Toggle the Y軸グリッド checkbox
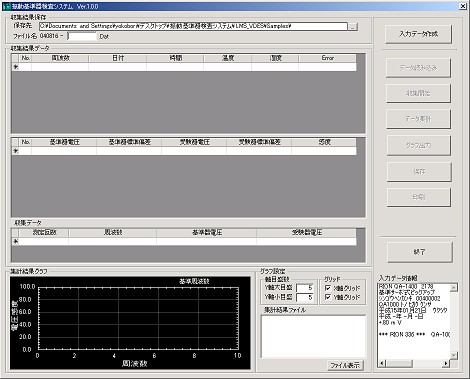This screenshot has width=470, height=379. (328, 297)
